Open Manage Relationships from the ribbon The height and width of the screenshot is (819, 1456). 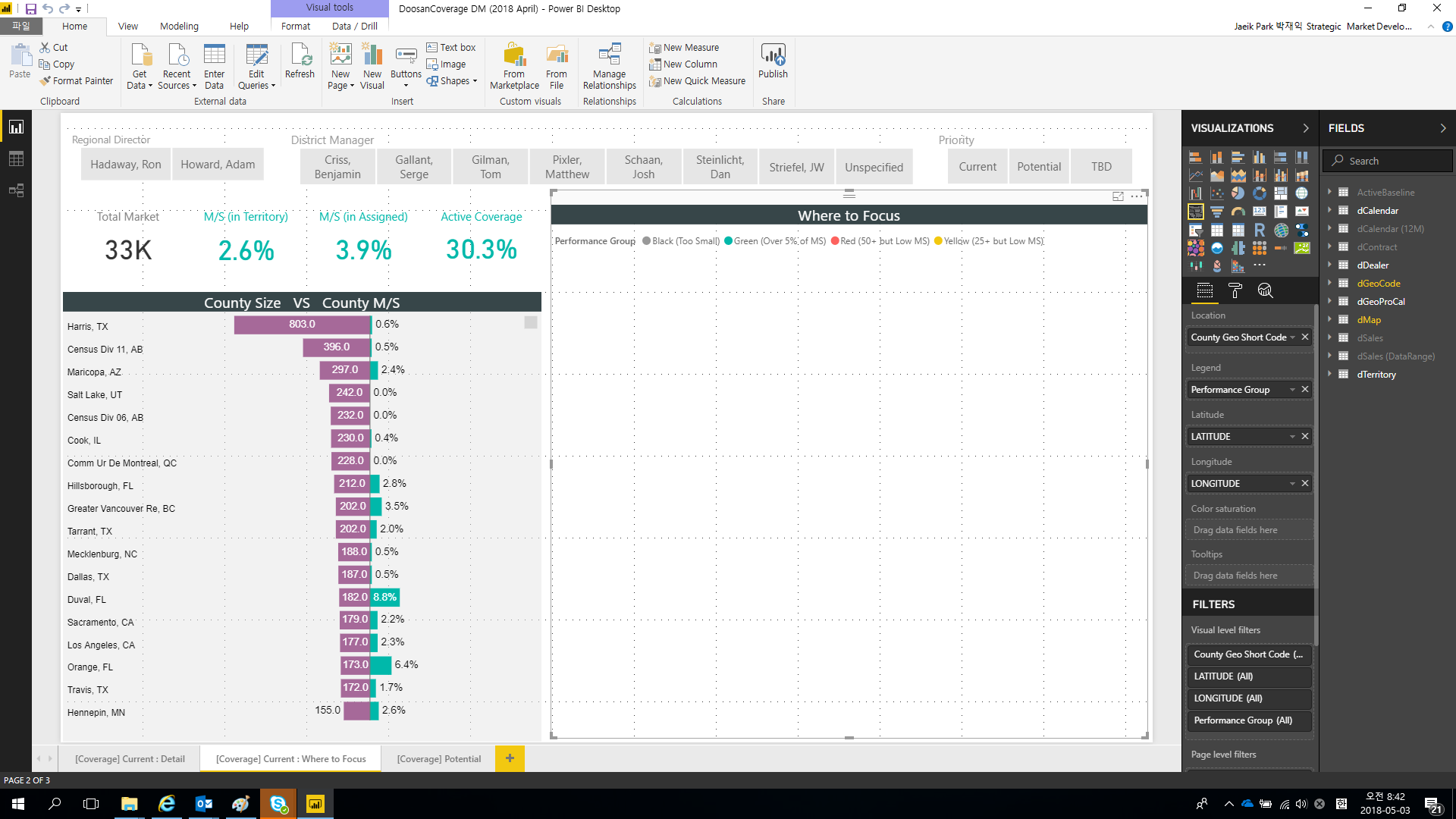tap(609, 67)
